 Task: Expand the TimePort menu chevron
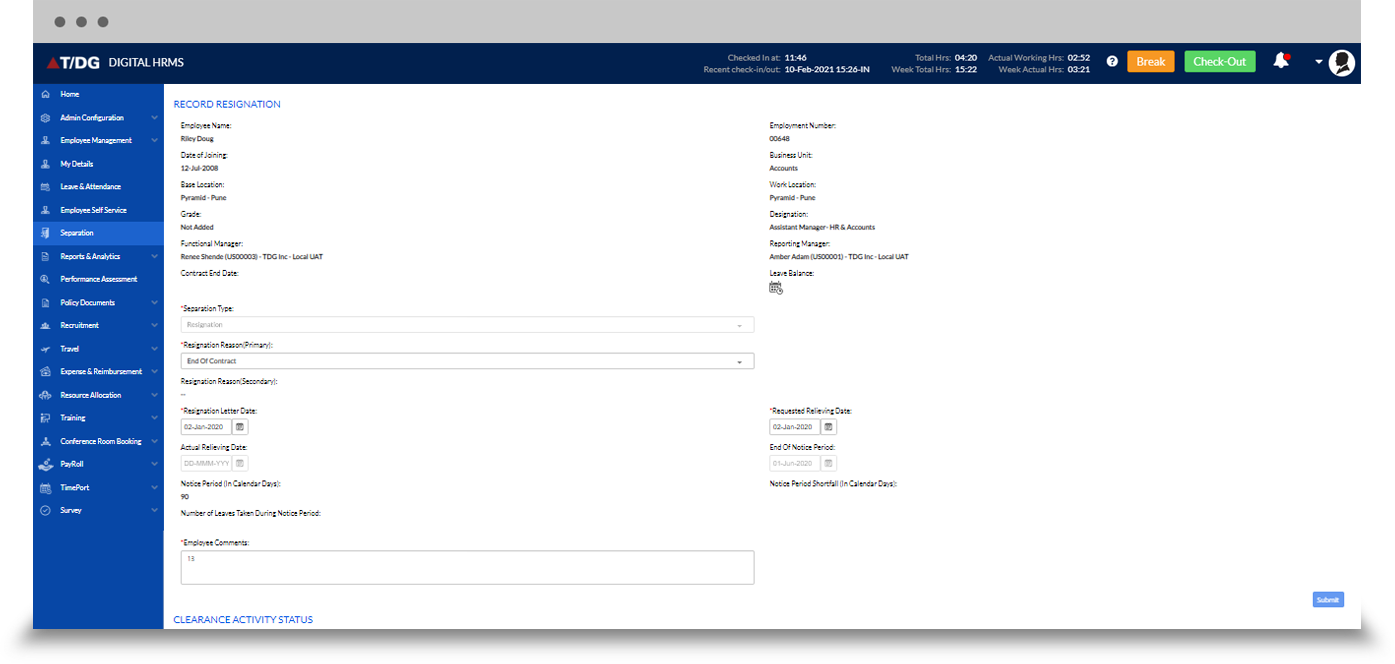[154, 488]
